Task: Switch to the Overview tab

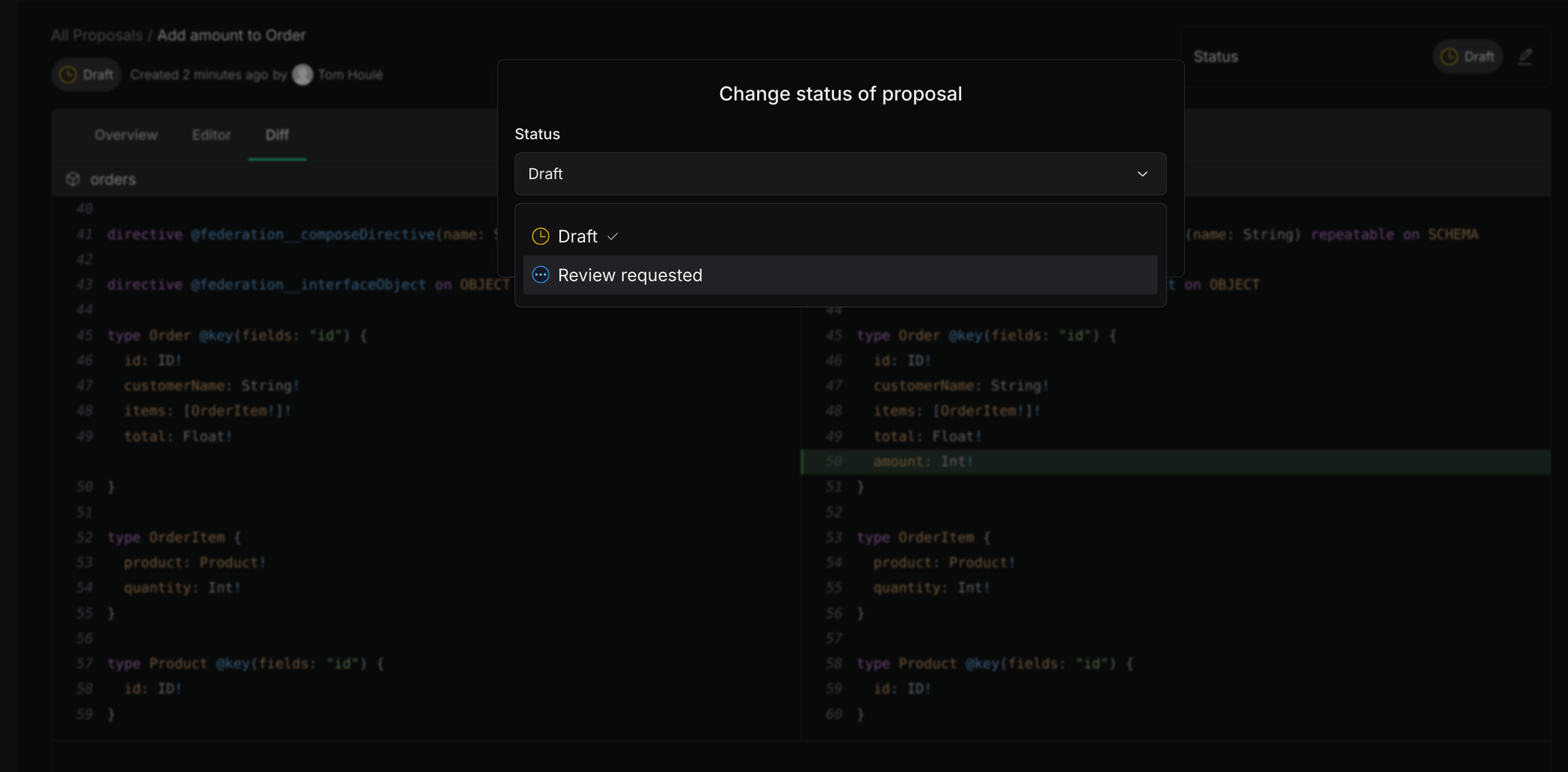Action: point(126,135)
